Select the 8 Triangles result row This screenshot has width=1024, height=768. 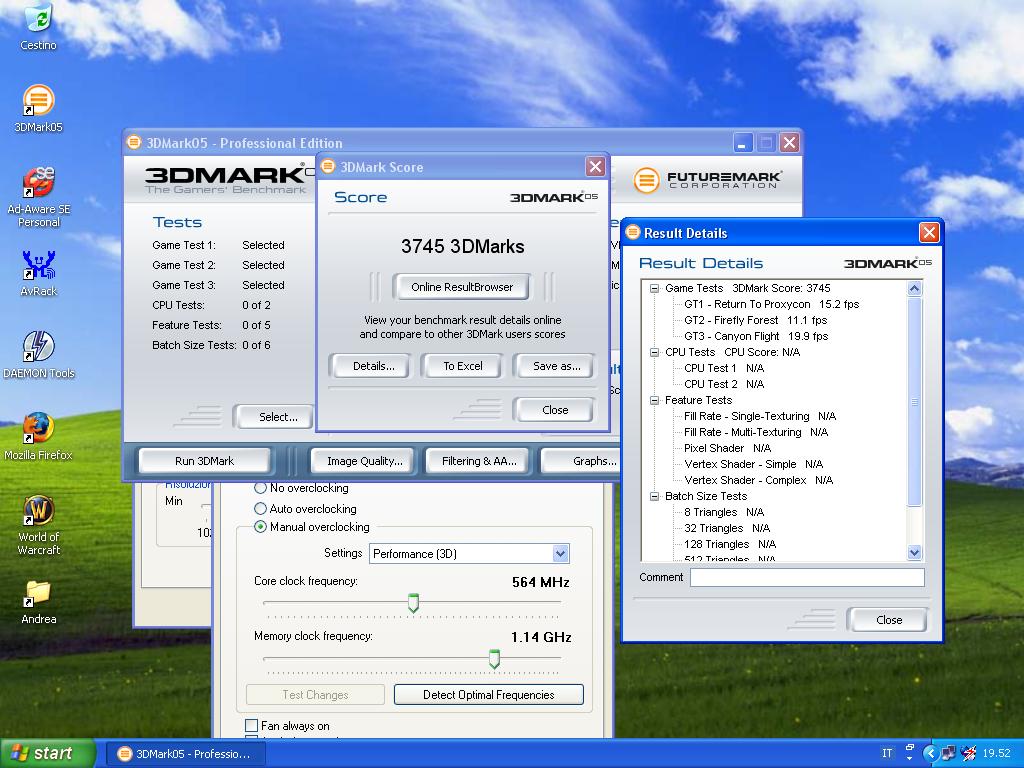(724, 512)
